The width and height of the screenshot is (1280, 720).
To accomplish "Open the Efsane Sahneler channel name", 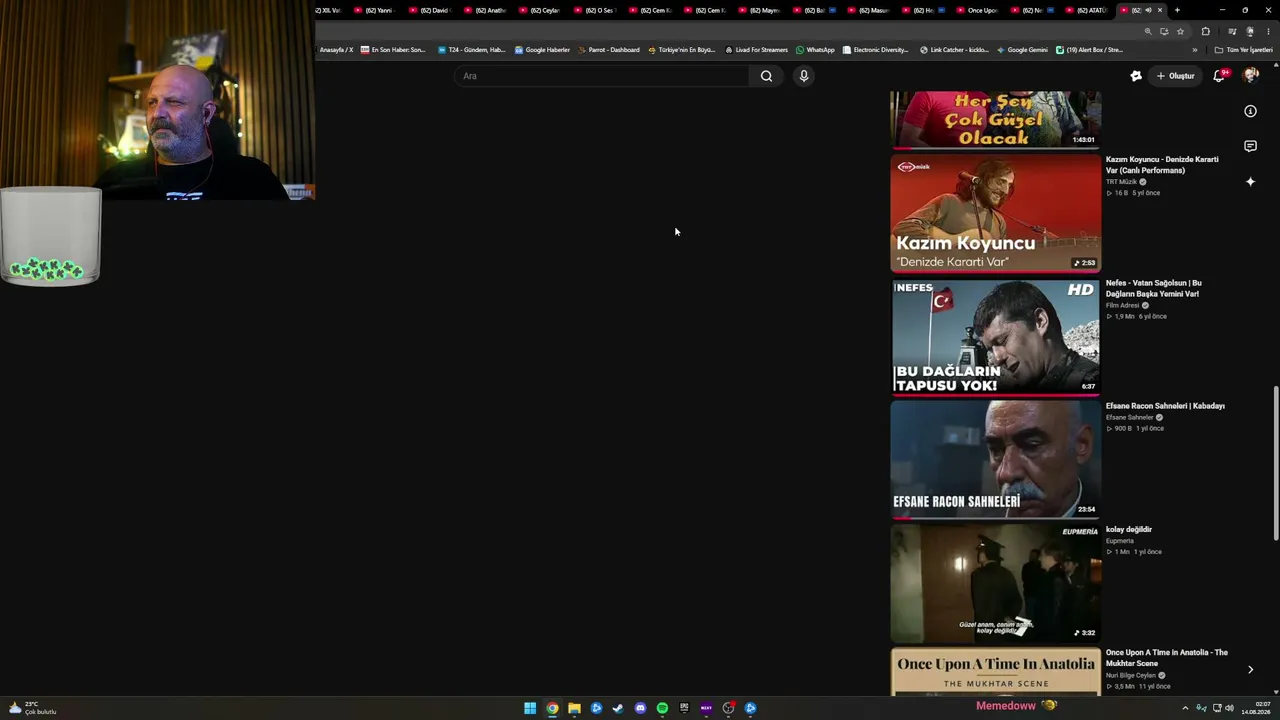I will (1129, 417).
